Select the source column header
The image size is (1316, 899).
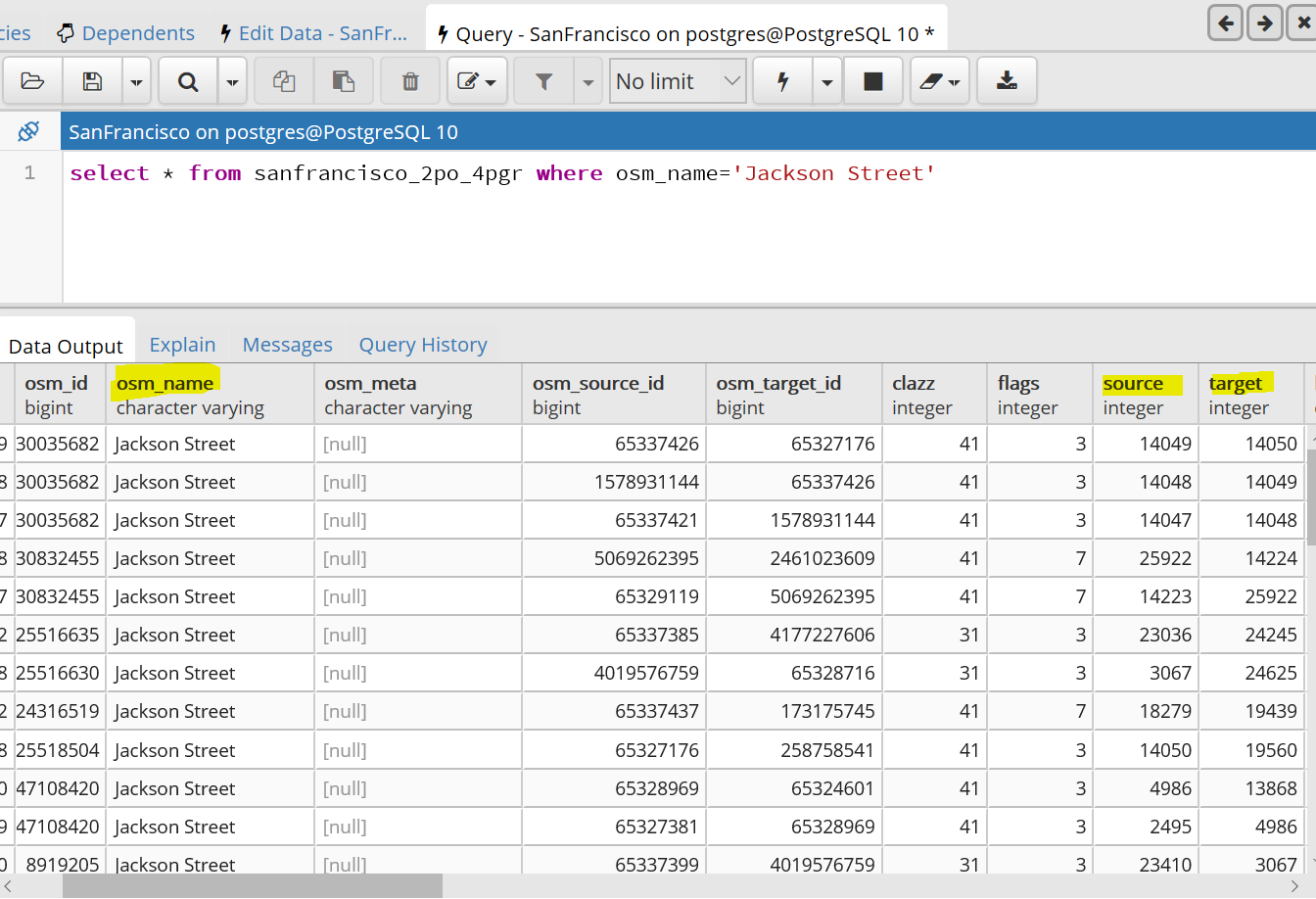pos(1145,395)
